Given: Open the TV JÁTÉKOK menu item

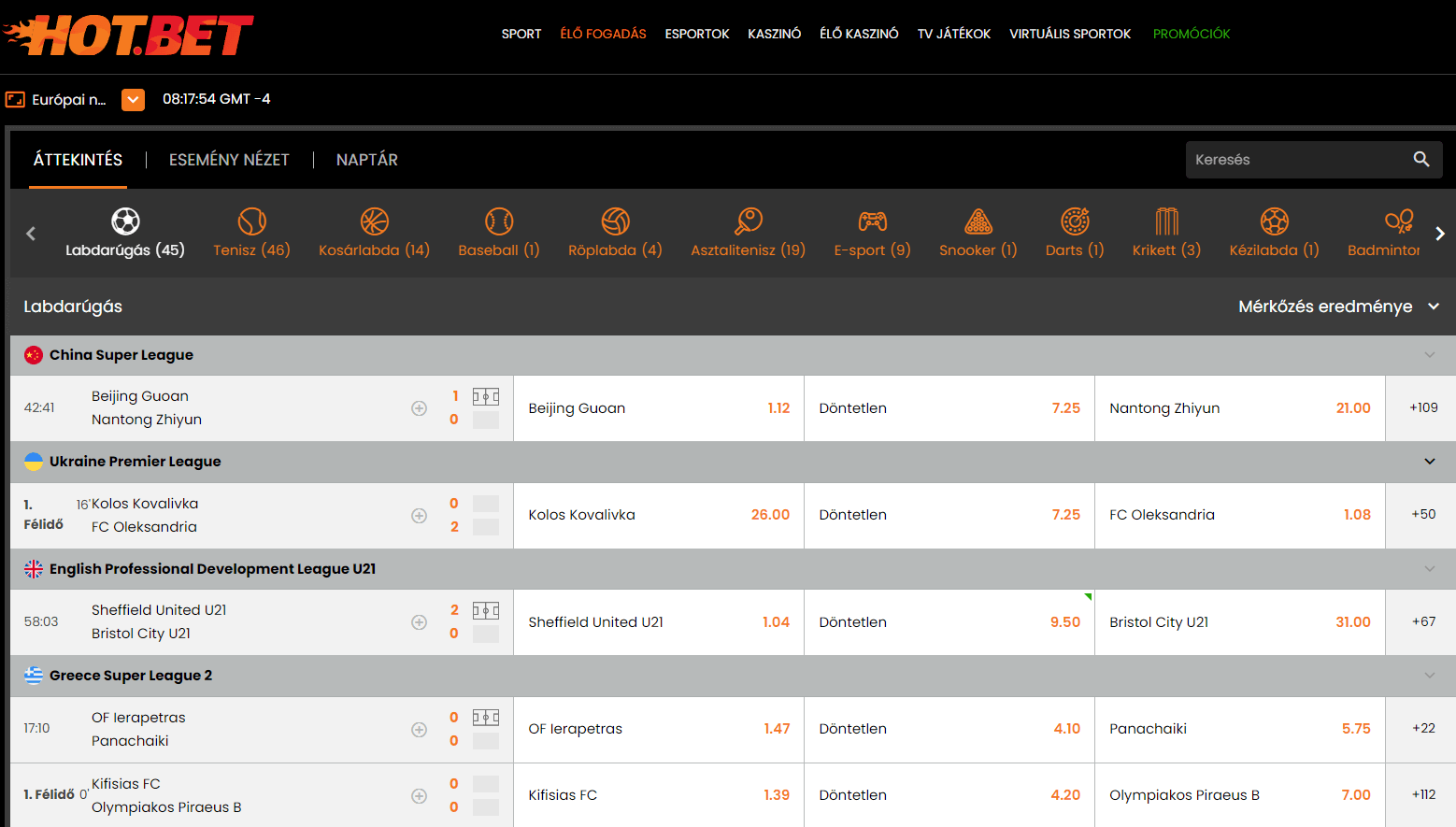Looking at the screenshot, I should (x=954, y=34).
